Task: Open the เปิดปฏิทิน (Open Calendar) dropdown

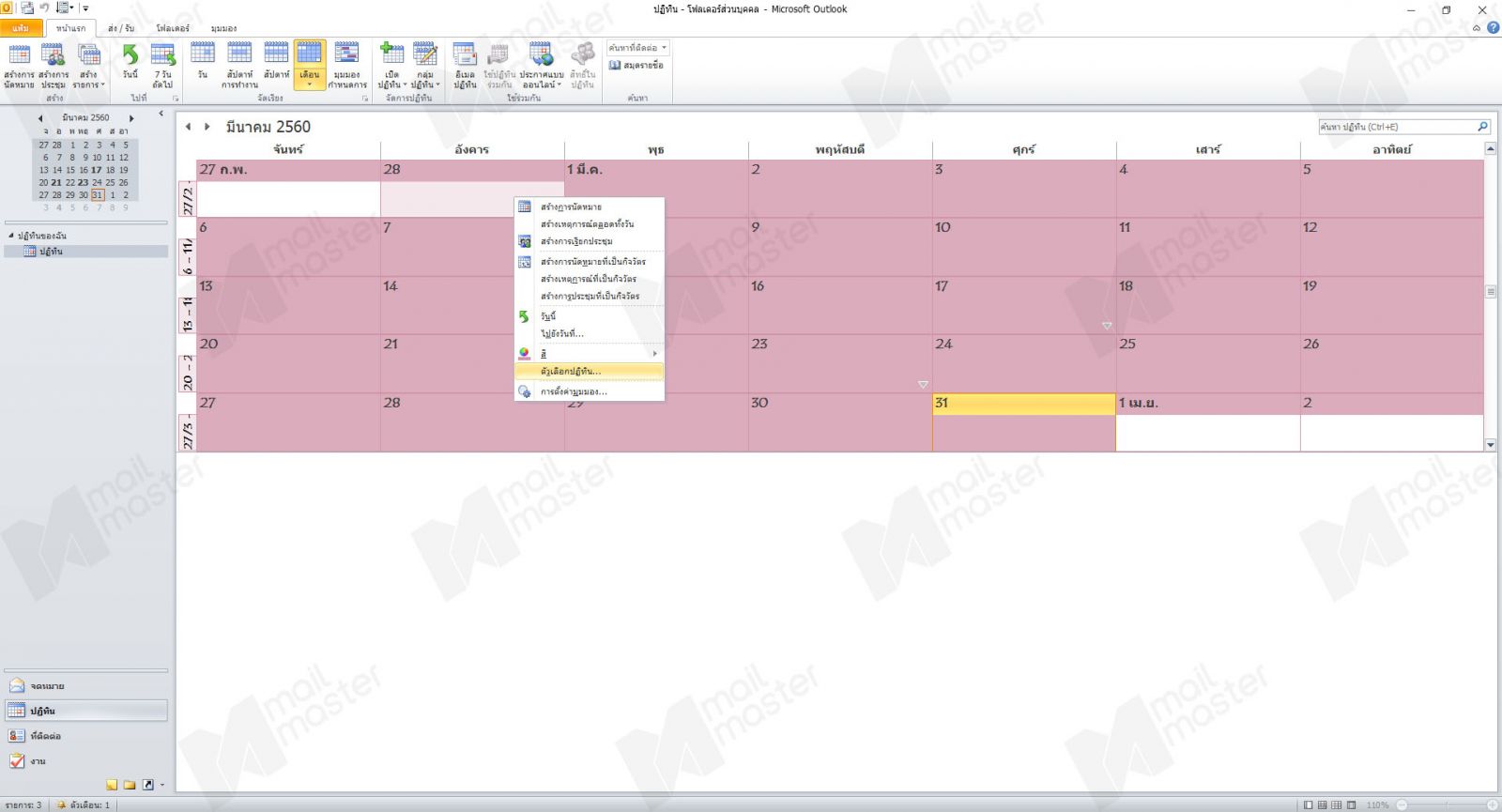Action: pos(392,66)
